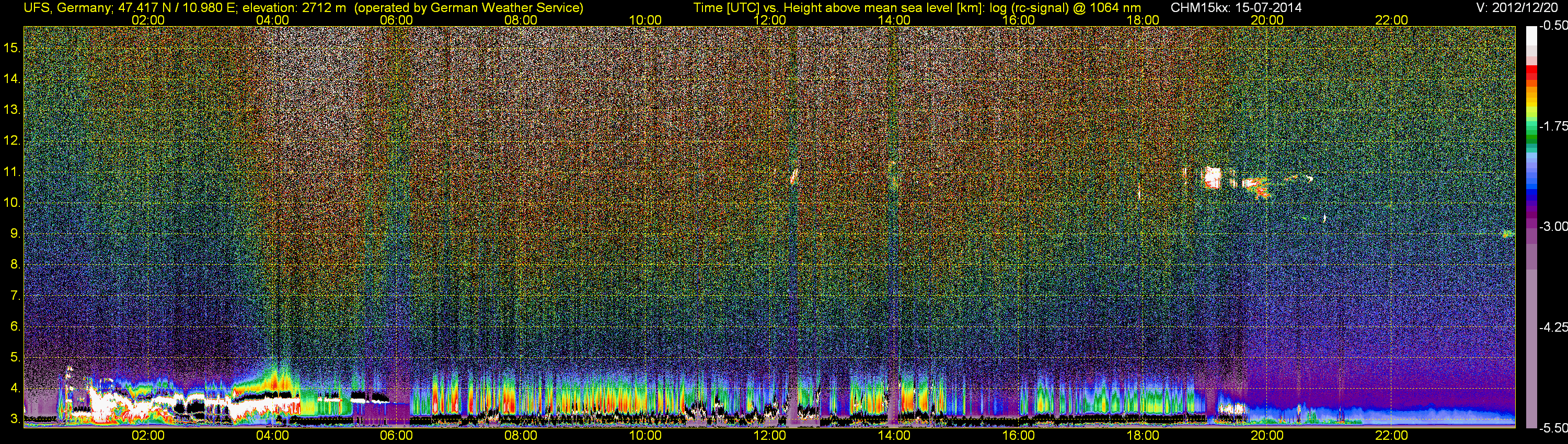
Task: Click the "15." km height axis label
Action: (12, 48)
